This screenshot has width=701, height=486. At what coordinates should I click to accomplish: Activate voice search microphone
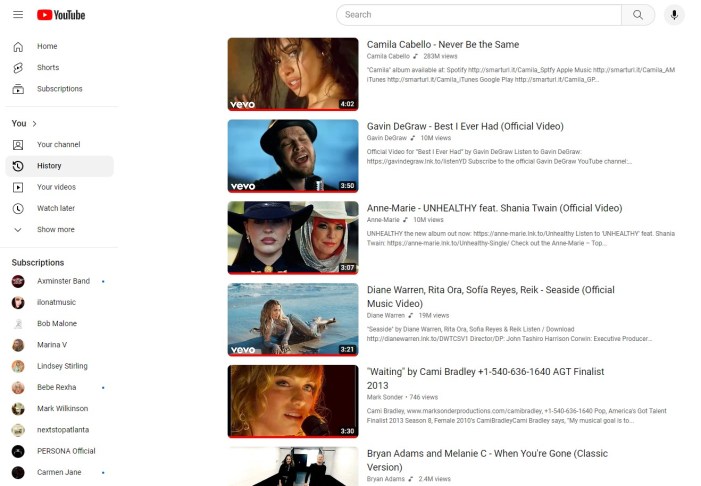[x=674, y=15]
